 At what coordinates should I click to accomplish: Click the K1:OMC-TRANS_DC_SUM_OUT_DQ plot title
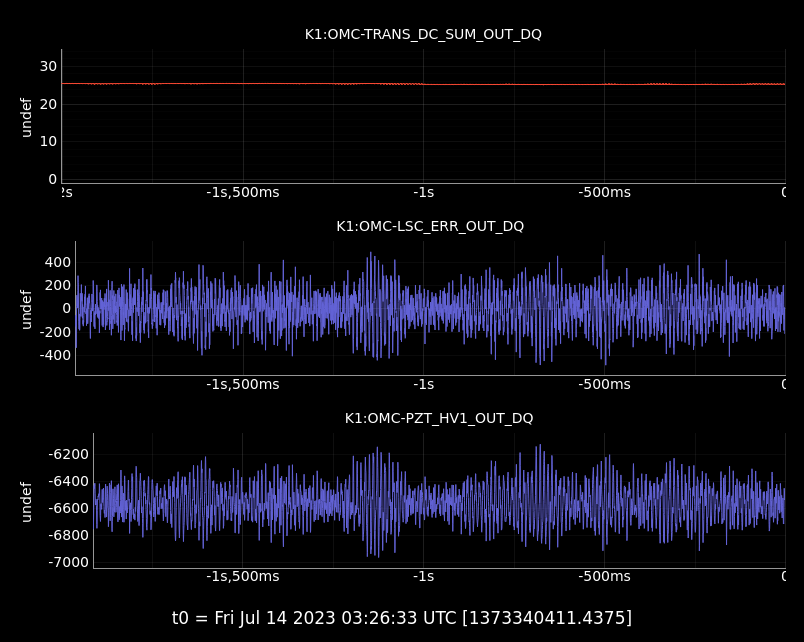(x=423, y=34)
